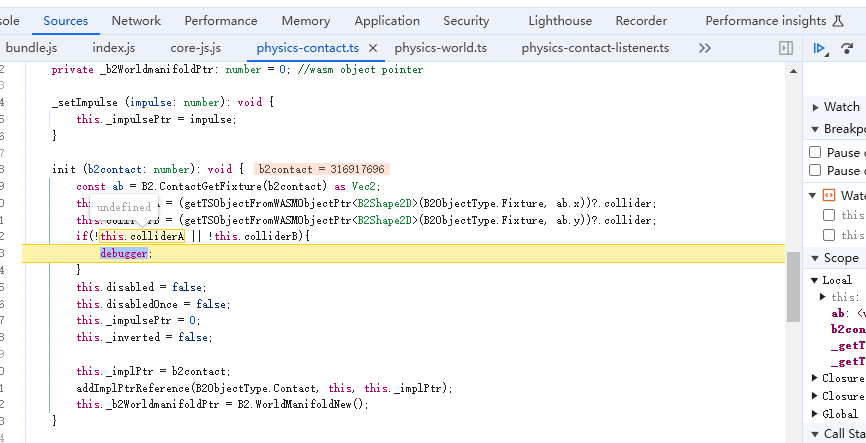Click the orange file icon in Breakpoints
Image resolution: width=866 pixels, height=443 pixels.
pyautogui.click(x=828, y=195)
